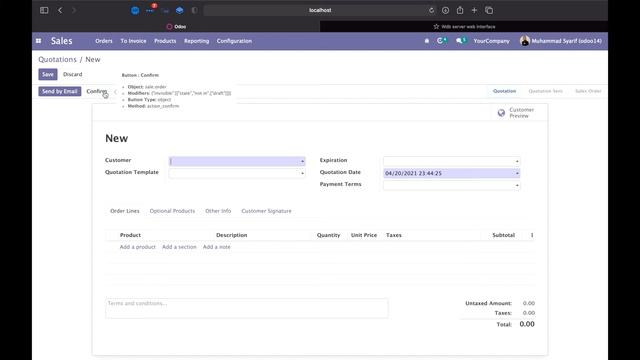Open the debug bug icon menu
The image size is (640, 360).
427,41
